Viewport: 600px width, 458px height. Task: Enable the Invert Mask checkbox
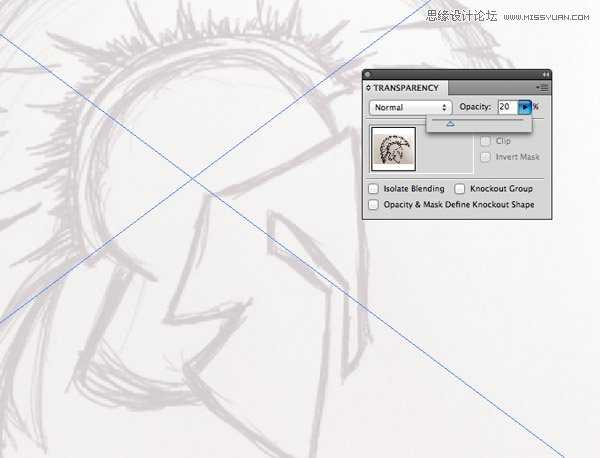tap(485, 157)
